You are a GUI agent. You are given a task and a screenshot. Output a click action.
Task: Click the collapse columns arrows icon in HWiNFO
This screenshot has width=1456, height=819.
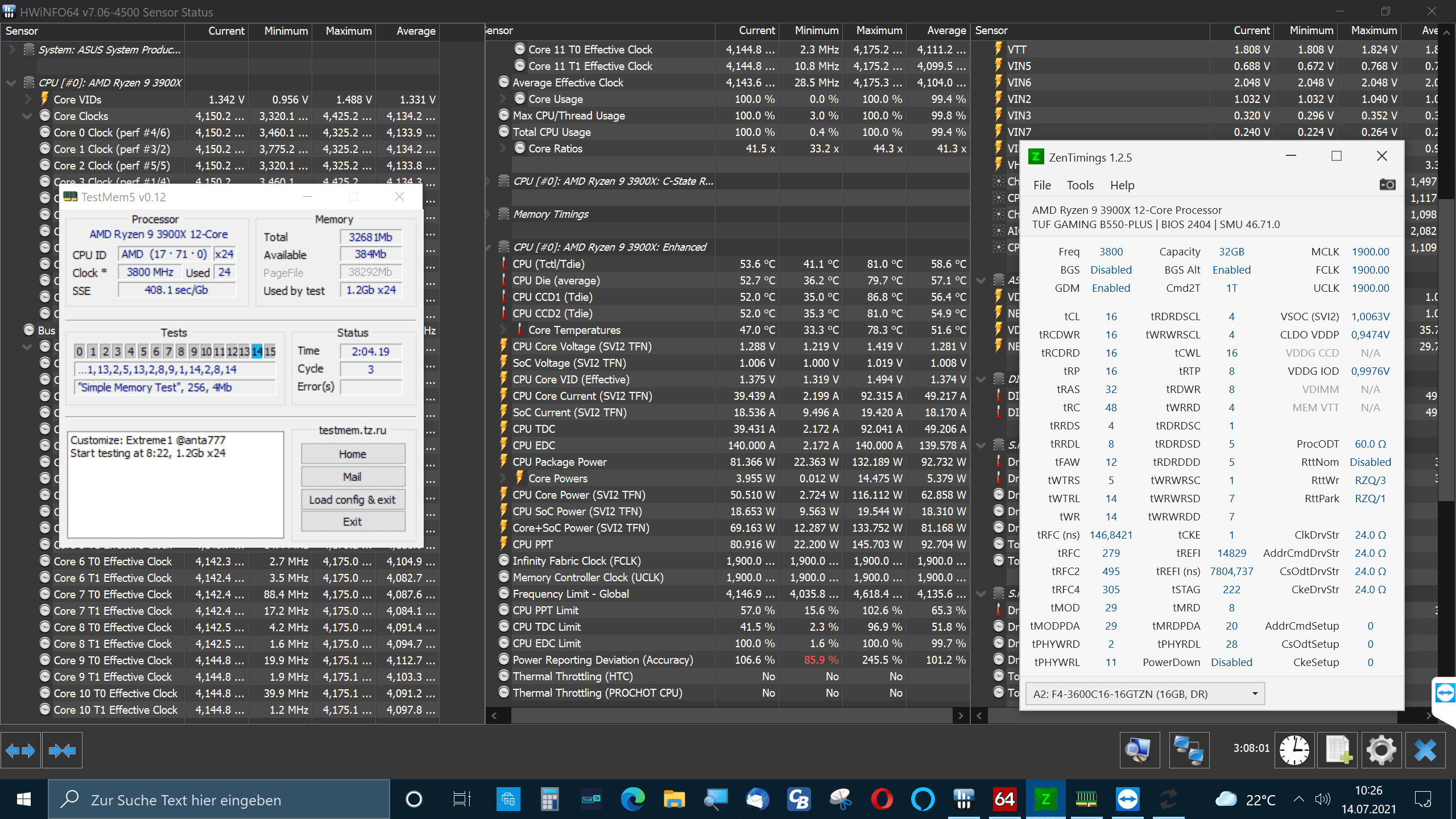tap(63, 751)
